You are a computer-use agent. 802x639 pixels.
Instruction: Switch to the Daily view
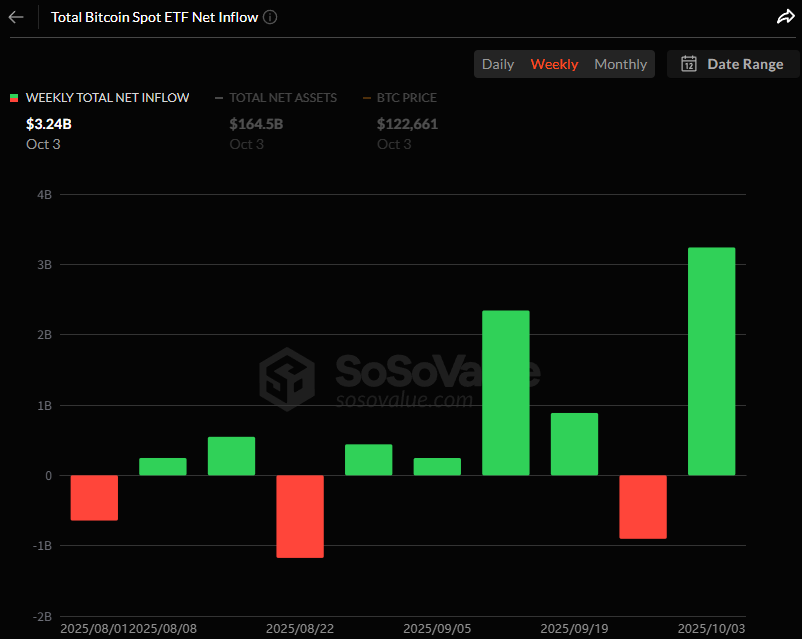tap(498, 64)
